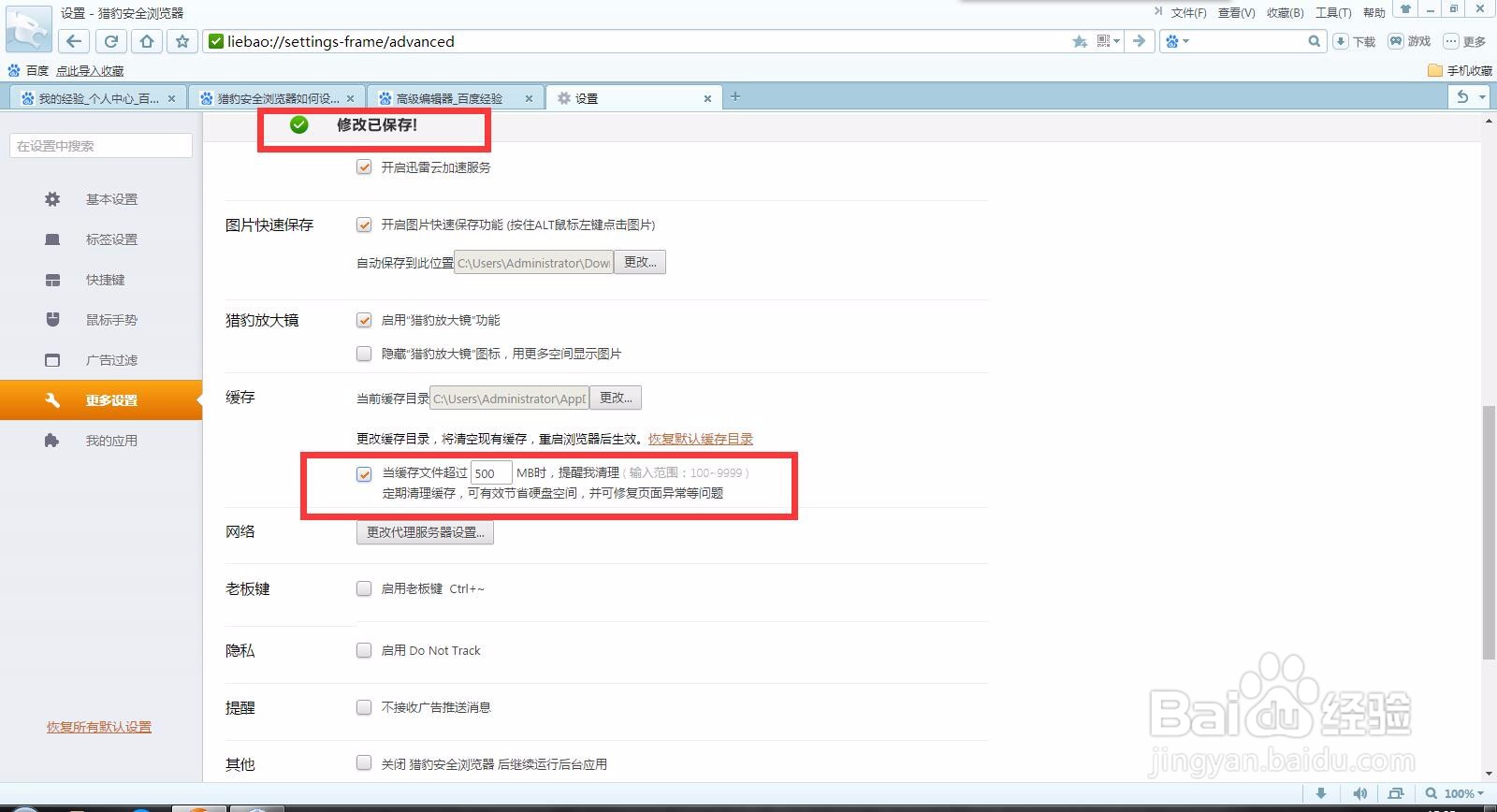
Task: Open the 百度 bookmark in bookmarks bar
Action: 27,70
